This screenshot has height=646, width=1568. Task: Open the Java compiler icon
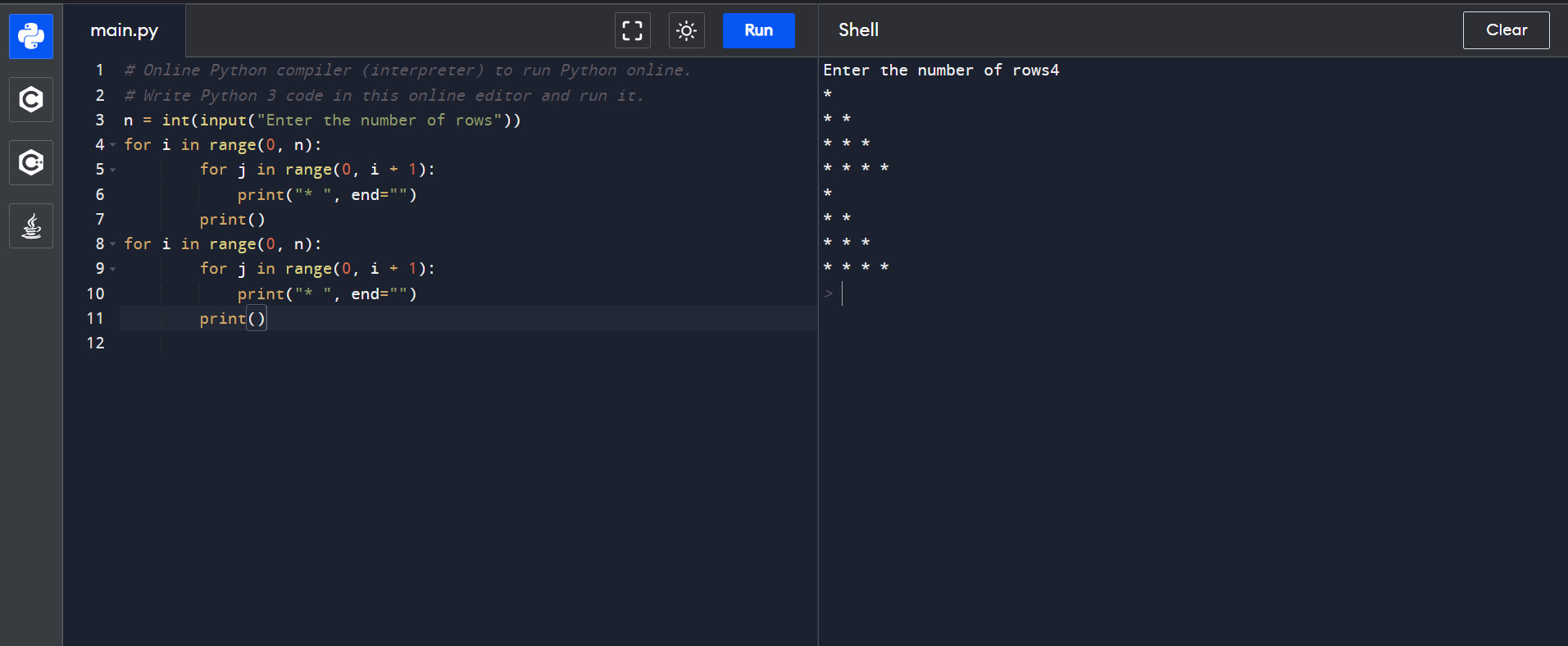point(31,225)
